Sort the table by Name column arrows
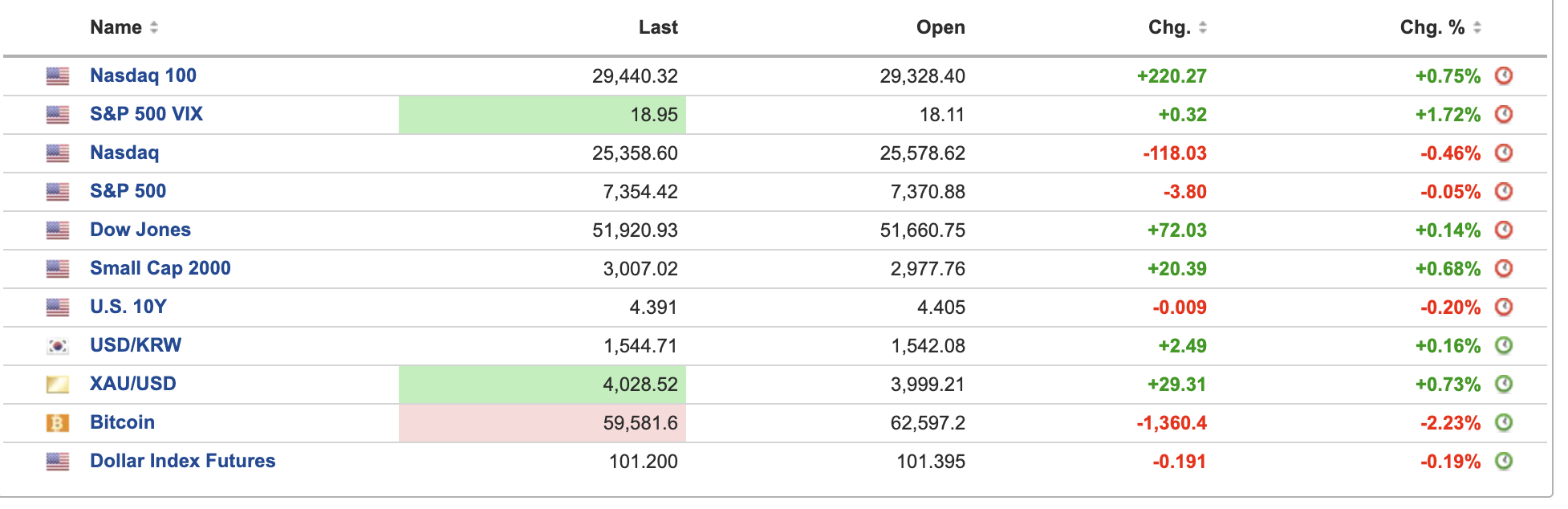Screen dimensions: 1568x509 154,27
